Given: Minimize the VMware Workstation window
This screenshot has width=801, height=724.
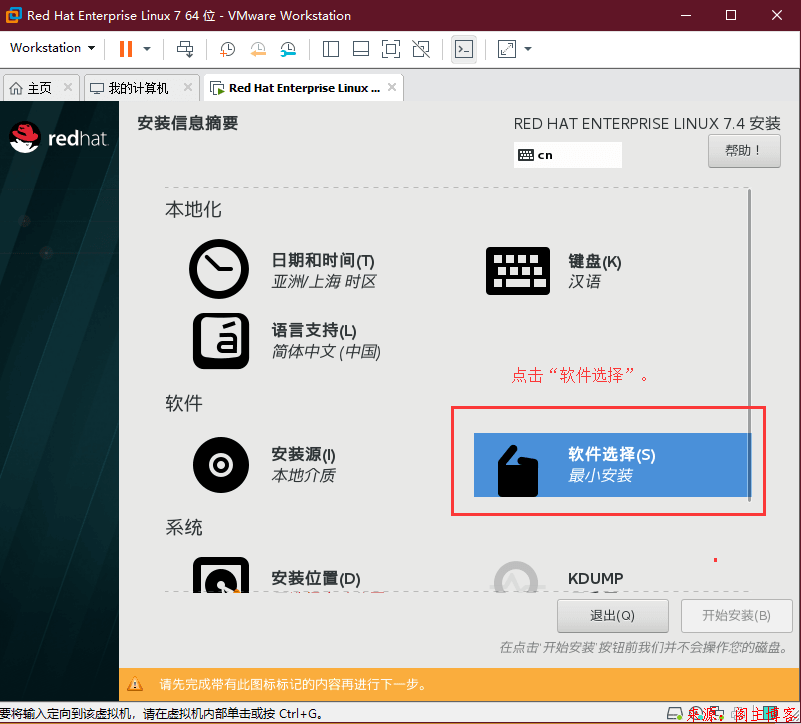Looking at the screenshot, I should (x=686, y=15).
